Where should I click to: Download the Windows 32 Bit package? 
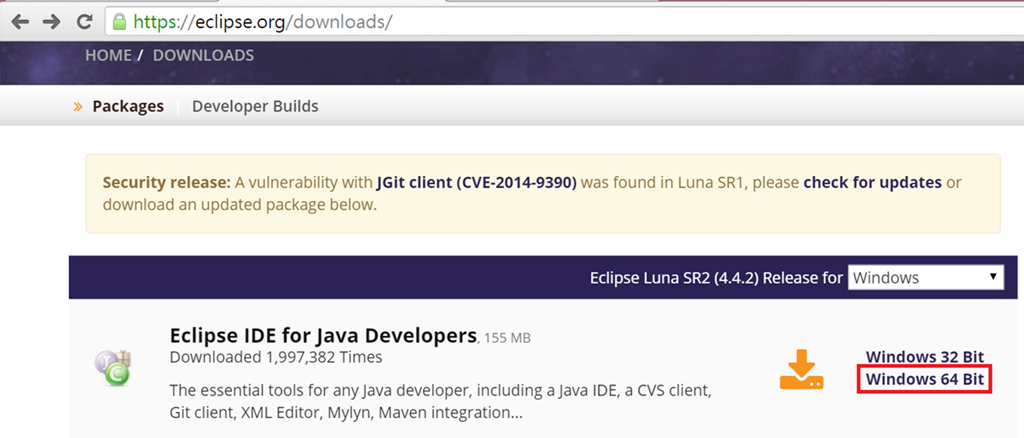[925, 357]
